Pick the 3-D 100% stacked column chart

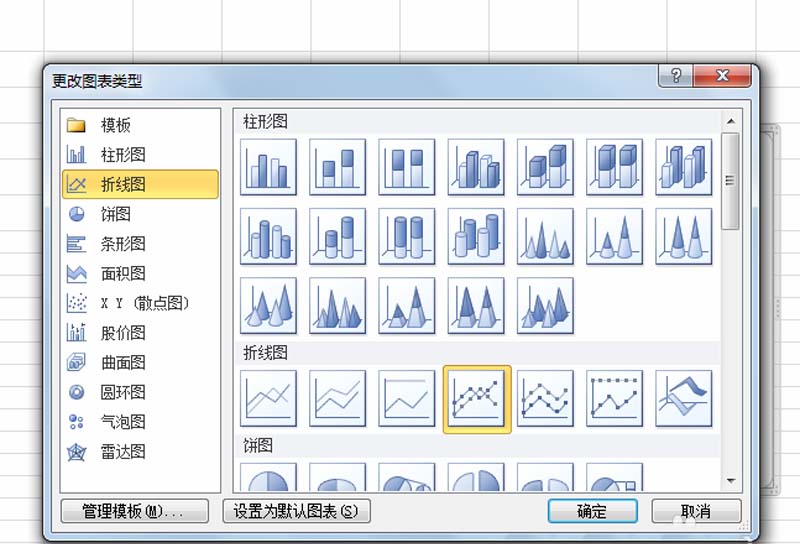614,167
